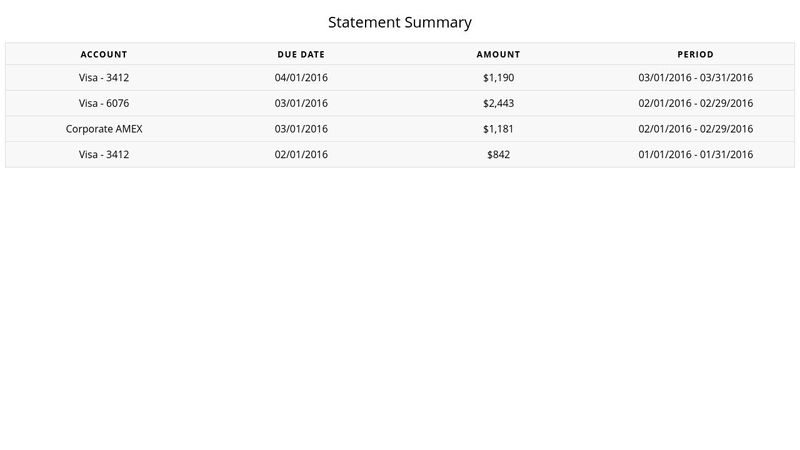This screenshot has width=800, height=450.
Task: Select the Statement Summary title
Action: point(400,22)
